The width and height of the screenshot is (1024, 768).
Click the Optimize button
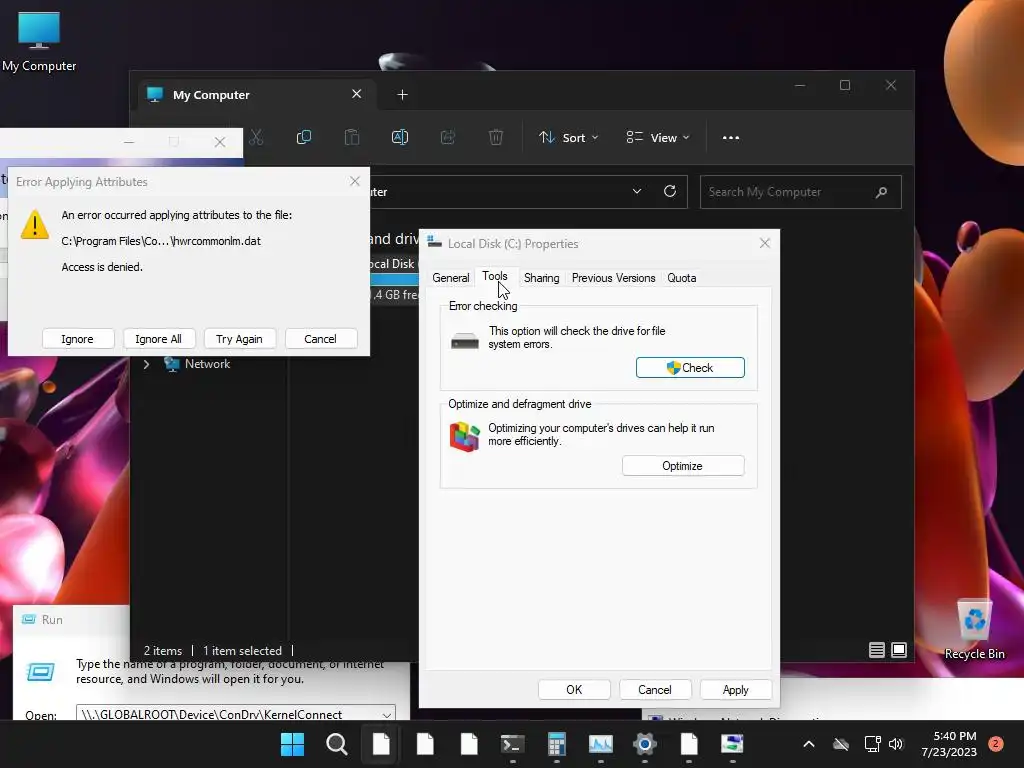[682, 466]
